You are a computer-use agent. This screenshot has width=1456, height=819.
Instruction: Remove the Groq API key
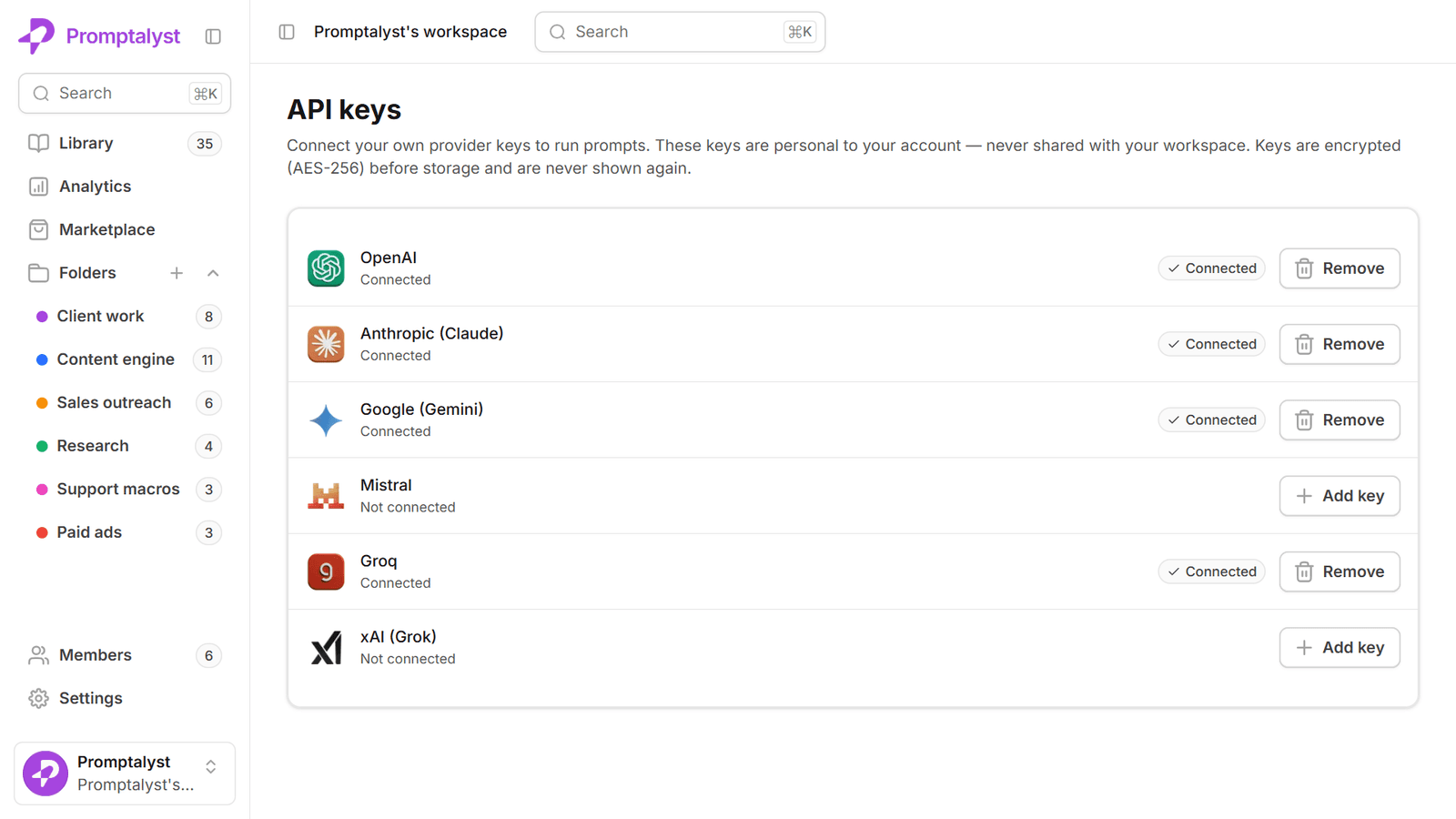coord(1340,571)
